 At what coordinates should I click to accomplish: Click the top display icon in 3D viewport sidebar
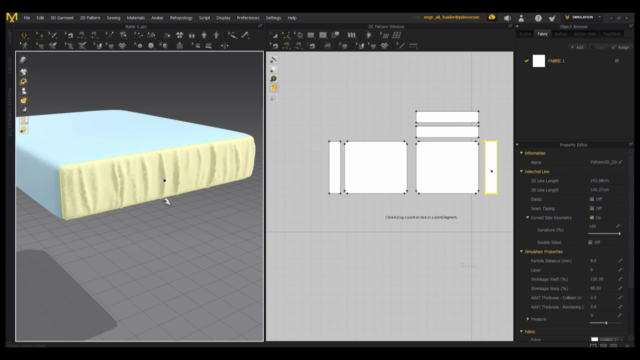(23, 60)
